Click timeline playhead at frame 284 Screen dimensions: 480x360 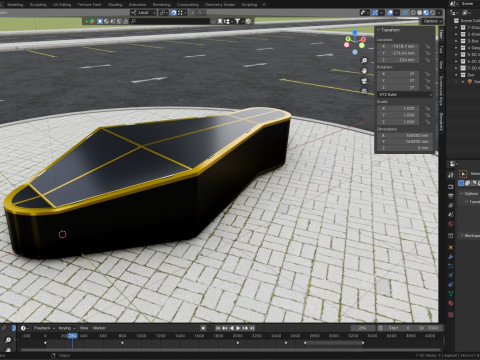pos(72,336)
